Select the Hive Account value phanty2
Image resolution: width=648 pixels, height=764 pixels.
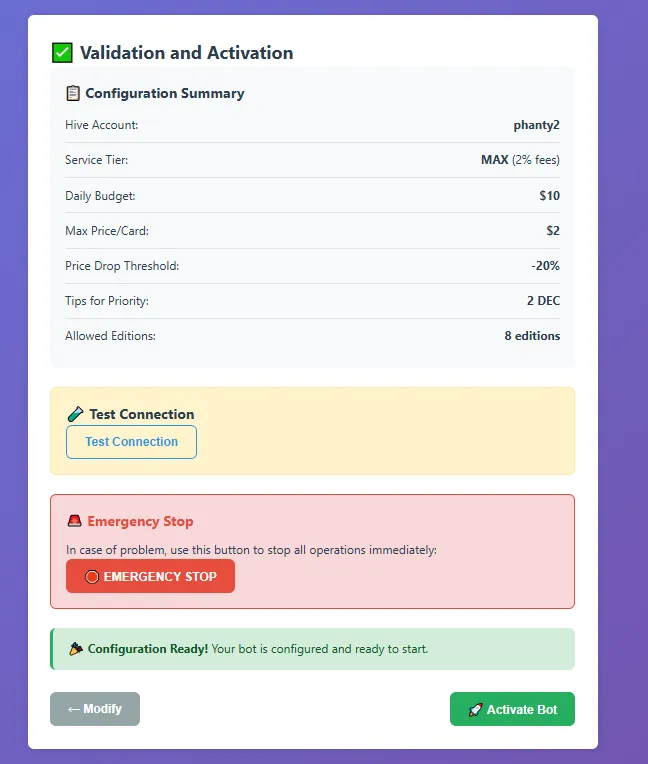536,125
